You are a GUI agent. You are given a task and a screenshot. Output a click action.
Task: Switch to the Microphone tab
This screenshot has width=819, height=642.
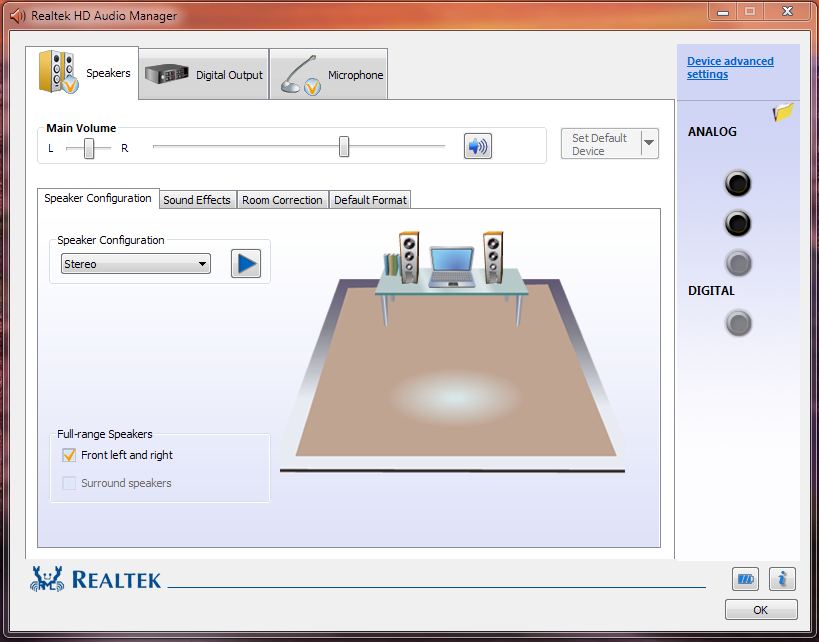pyautogui.click(x=329, y=74)
